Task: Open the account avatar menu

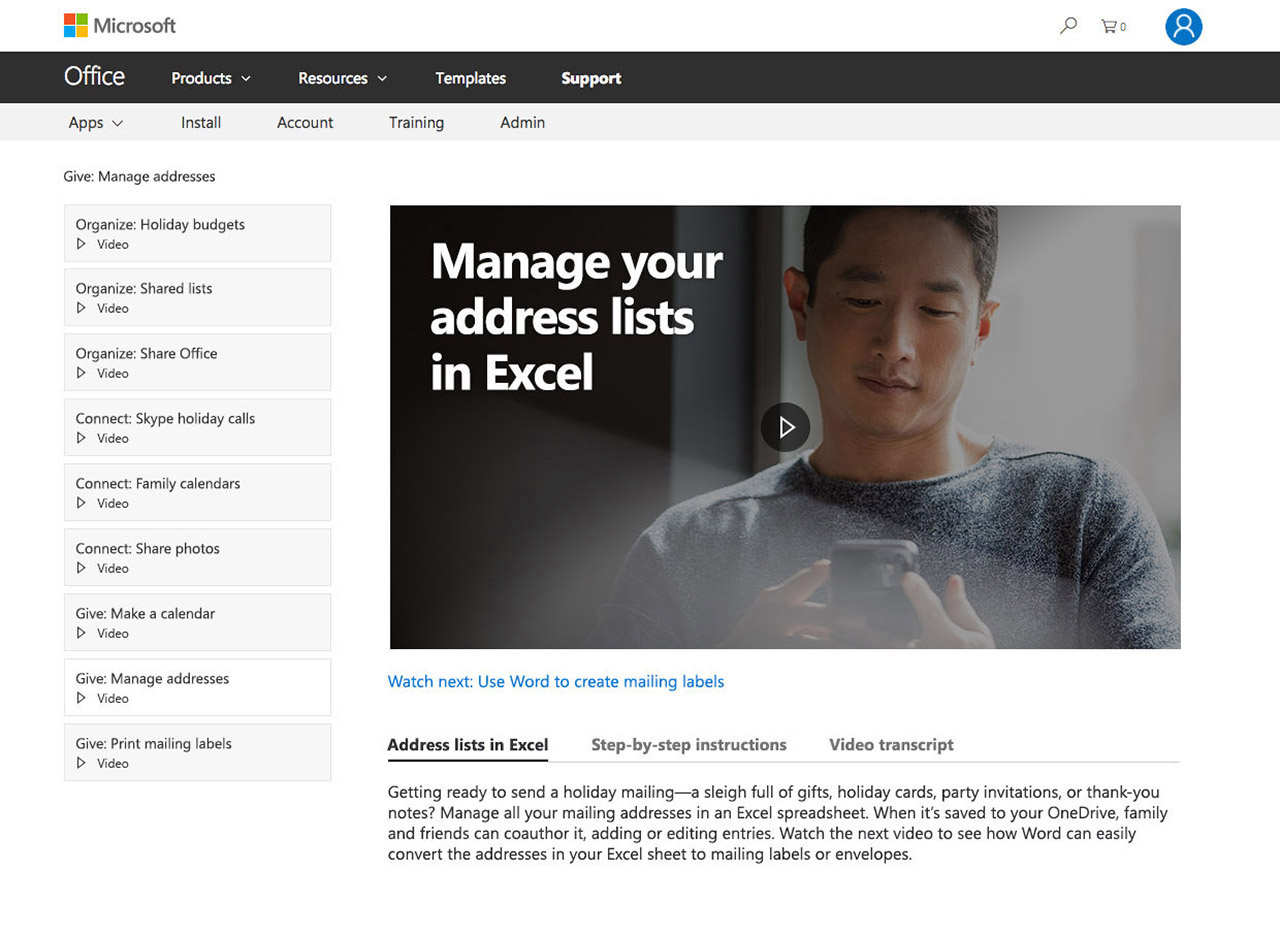Action: point(1184,27)
